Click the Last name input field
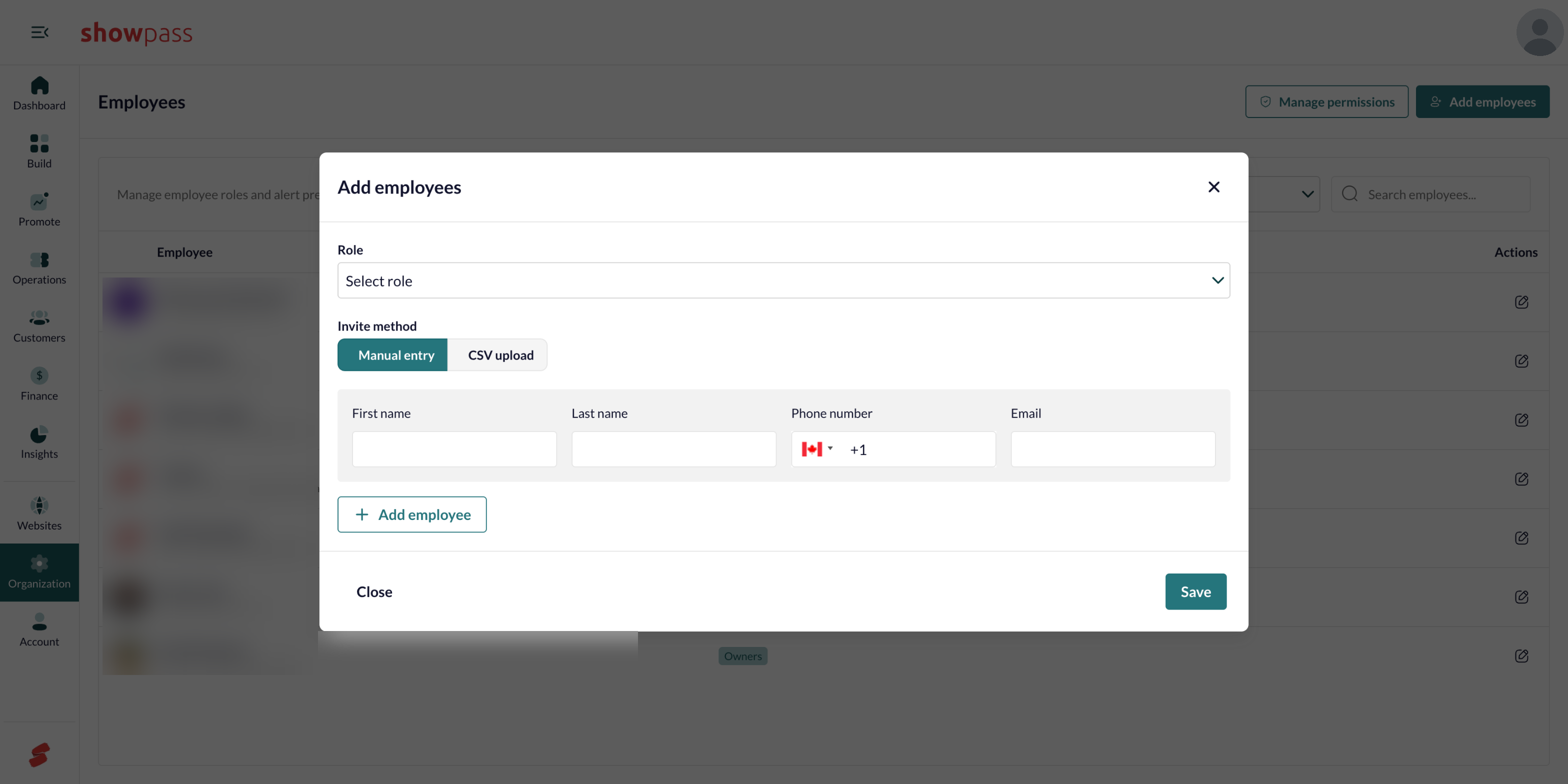Image resolution: width=1568 pixels, height=784 pixels. [674, 449]
